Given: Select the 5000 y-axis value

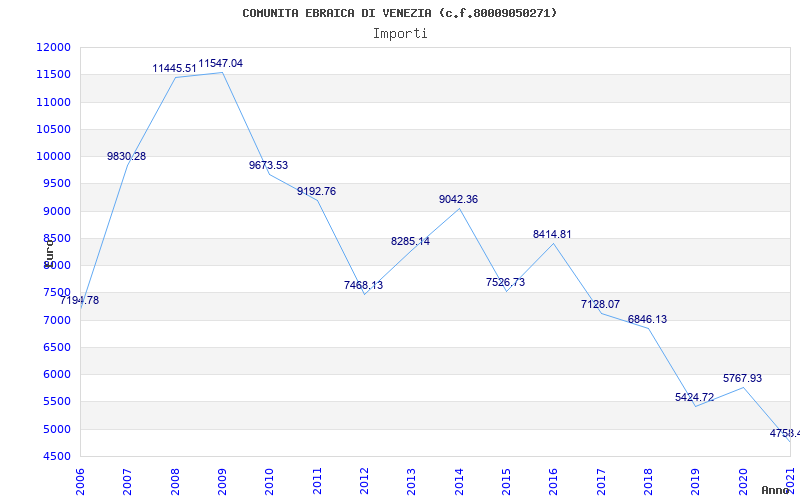Looking at the screenshot, I should [x=56, y=429].
